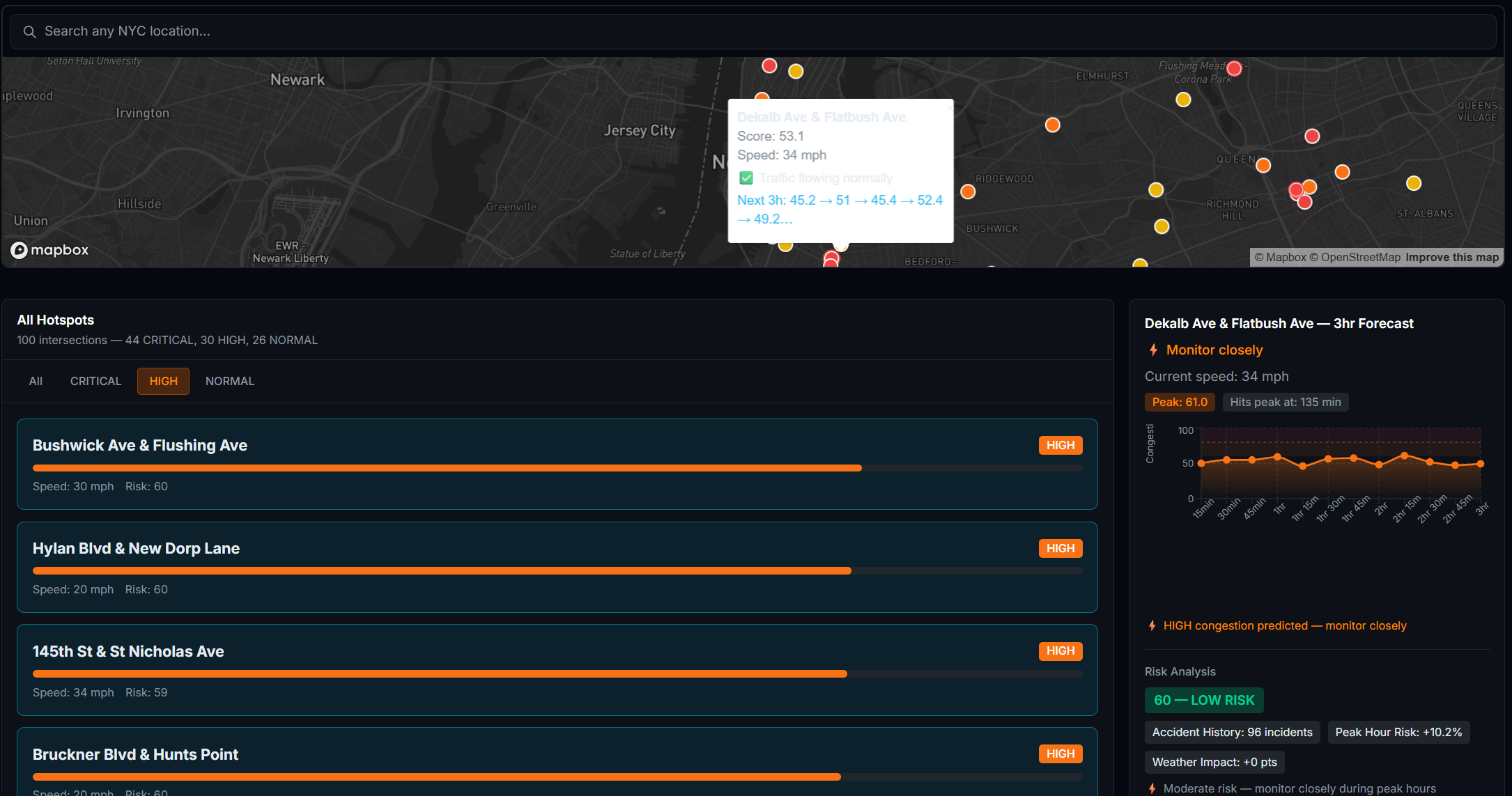1512x796 pixels.
Task: Click the Mapbox logo
Action: 49,250
